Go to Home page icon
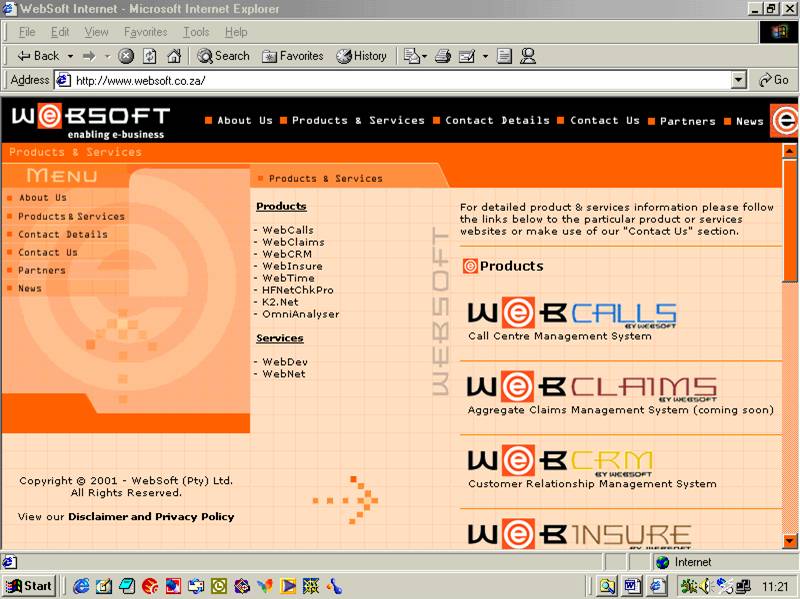Viewport: 800px width, 599px height. coord(174,56)
